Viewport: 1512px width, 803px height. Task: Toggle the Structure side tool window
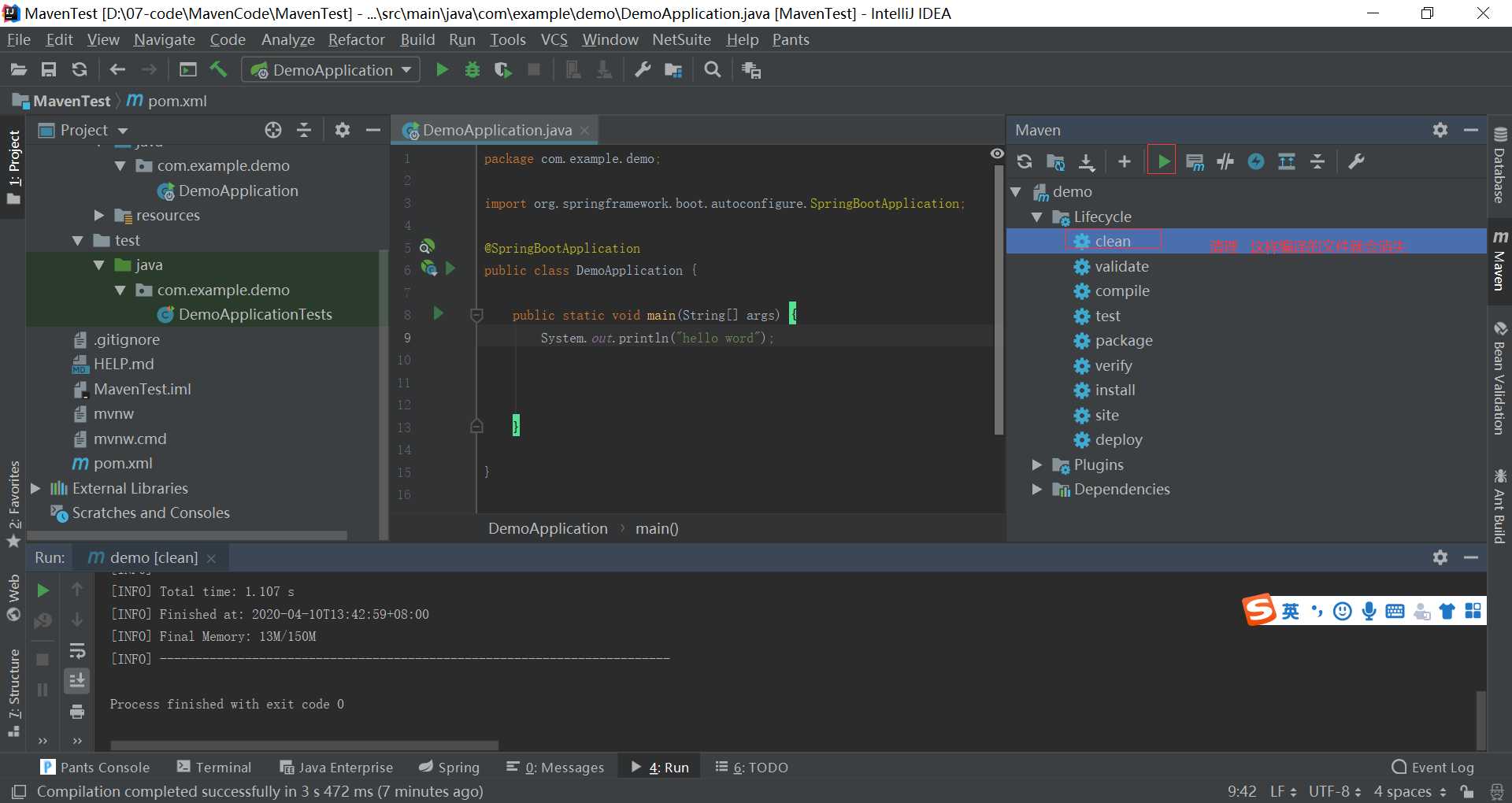click(13, 693)
